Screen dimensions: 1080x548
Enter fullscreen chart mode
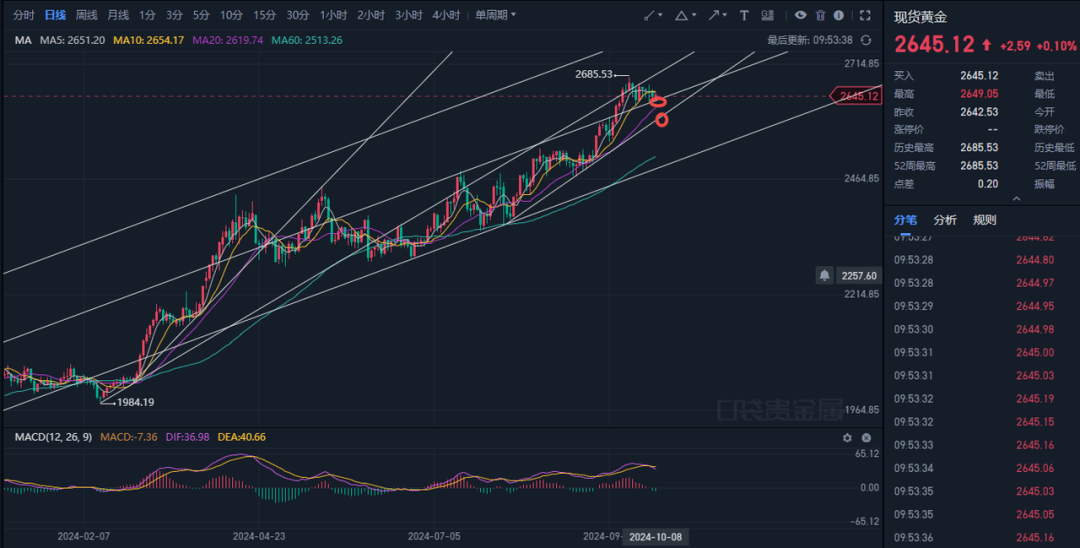pyautogui.click(x=866, y=15)
